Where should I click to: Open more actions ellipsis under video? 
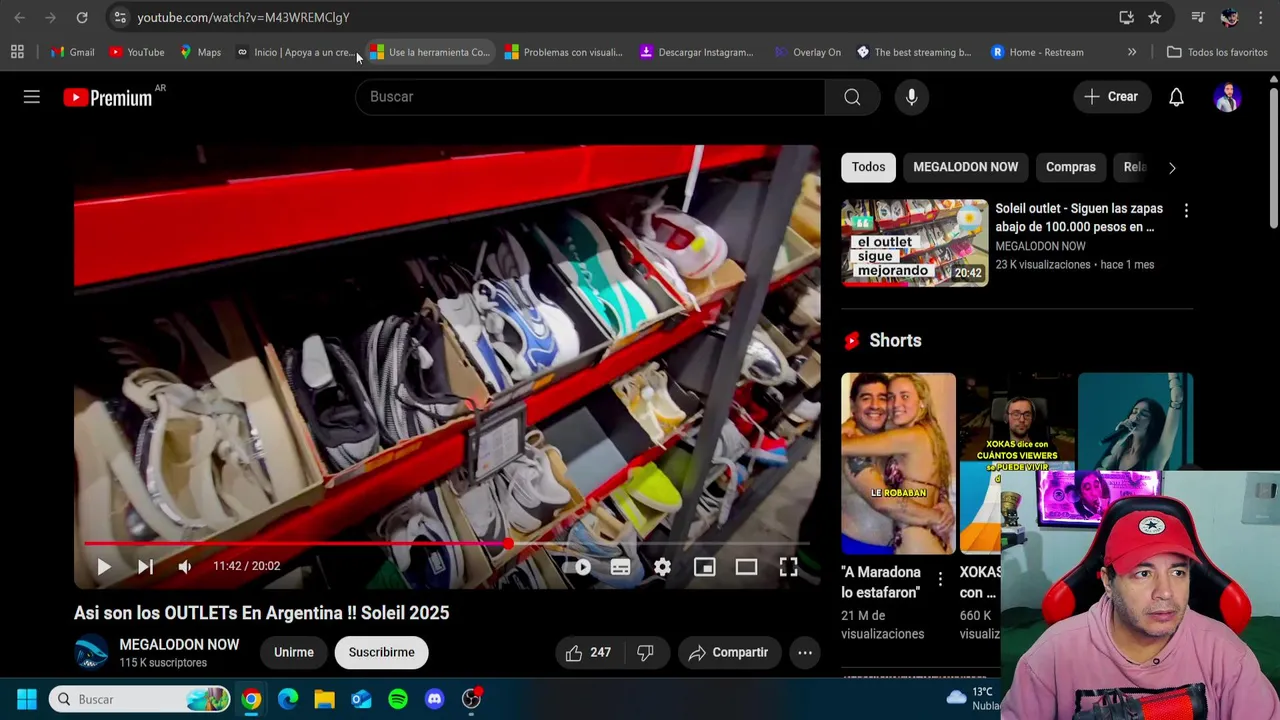pyautogui.click(x=805, y=652)
